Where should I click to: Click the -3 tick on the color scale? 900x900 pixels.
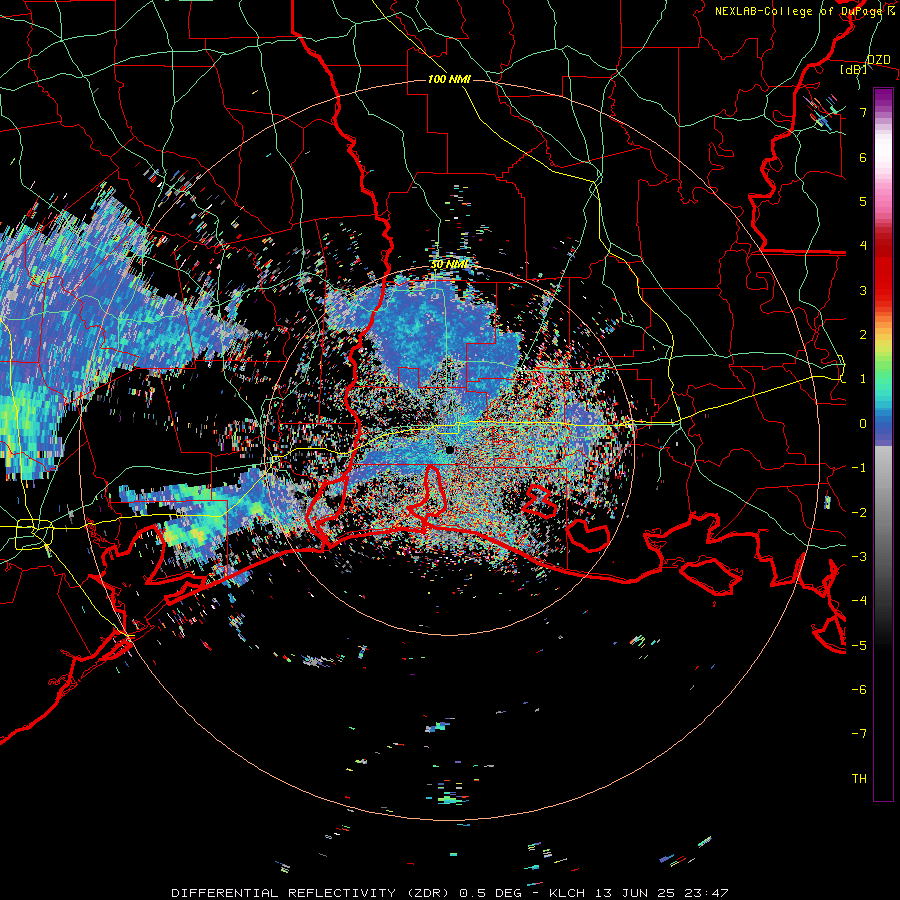pos(859,556)
